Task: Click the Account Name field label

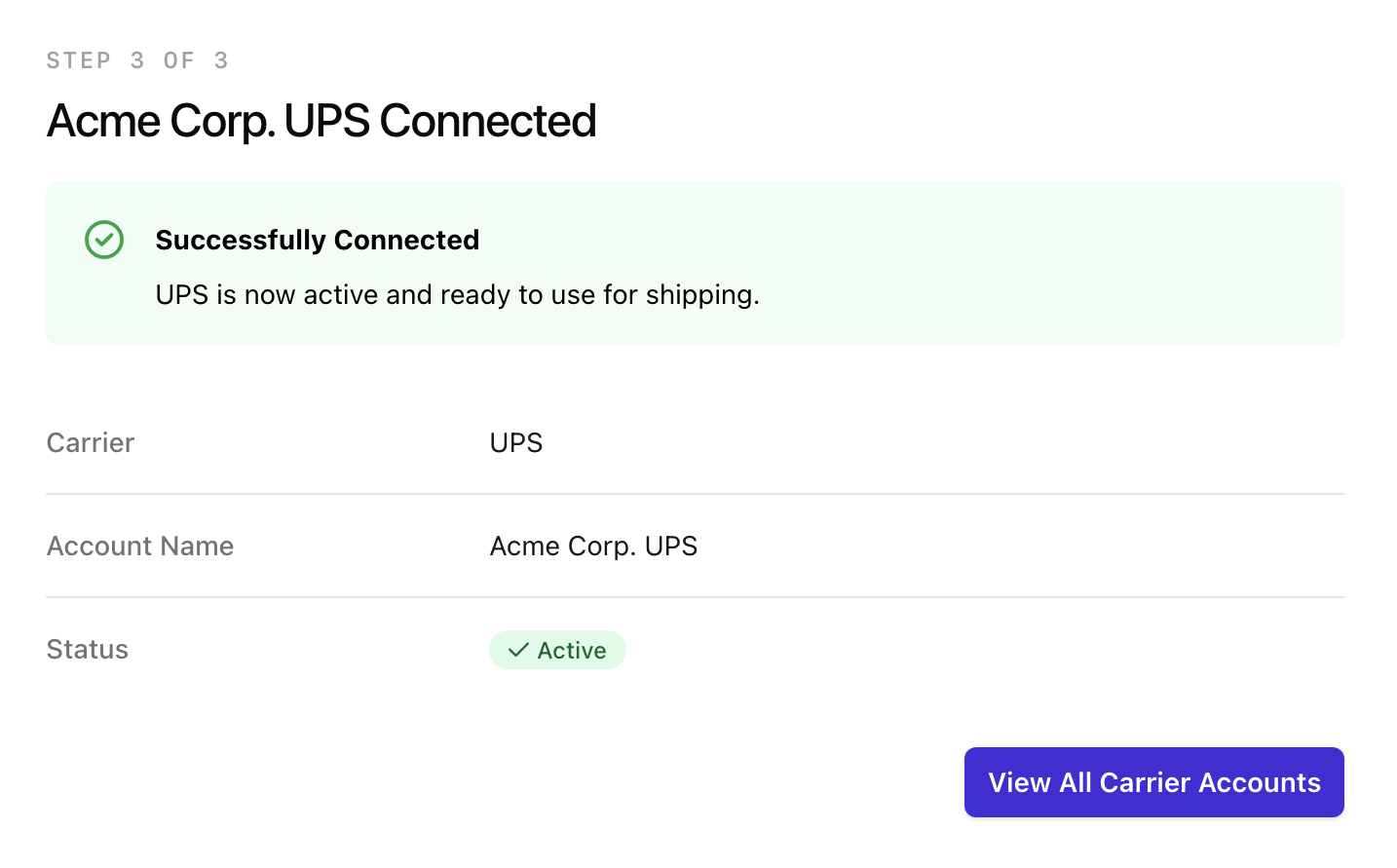Action: [140, 547]
